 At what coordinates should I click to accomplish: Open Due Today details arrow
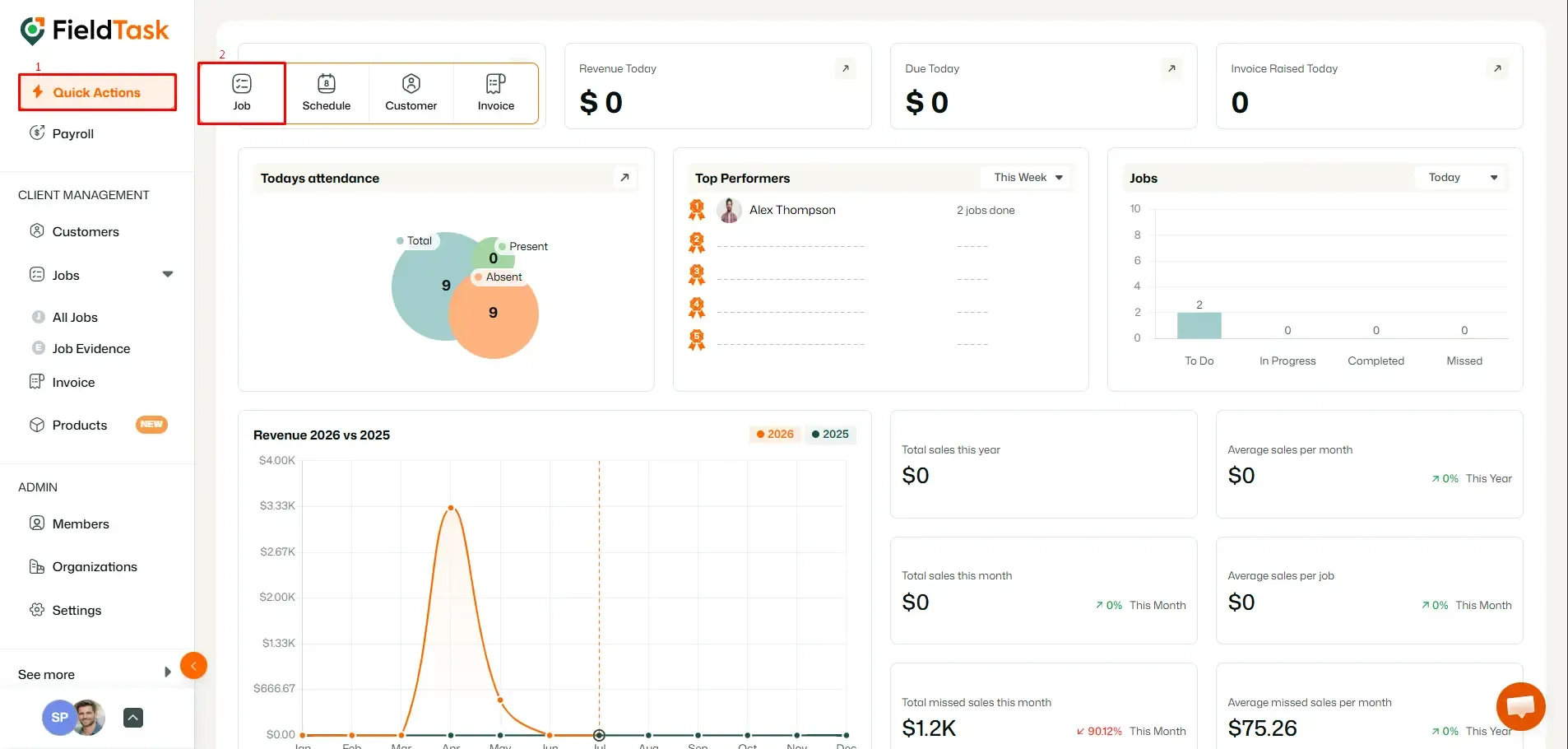(1171, 68)
